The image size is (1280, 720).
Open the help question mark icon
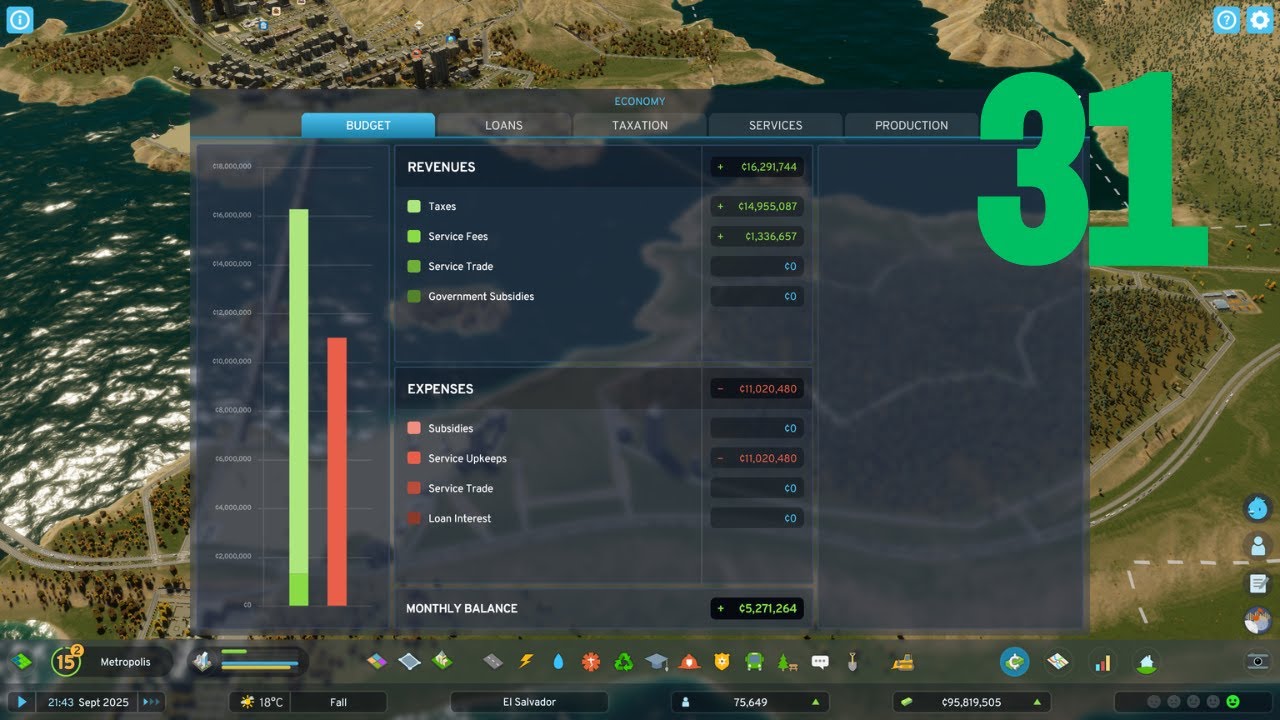pyautogui.click(x=1227, y=20)
